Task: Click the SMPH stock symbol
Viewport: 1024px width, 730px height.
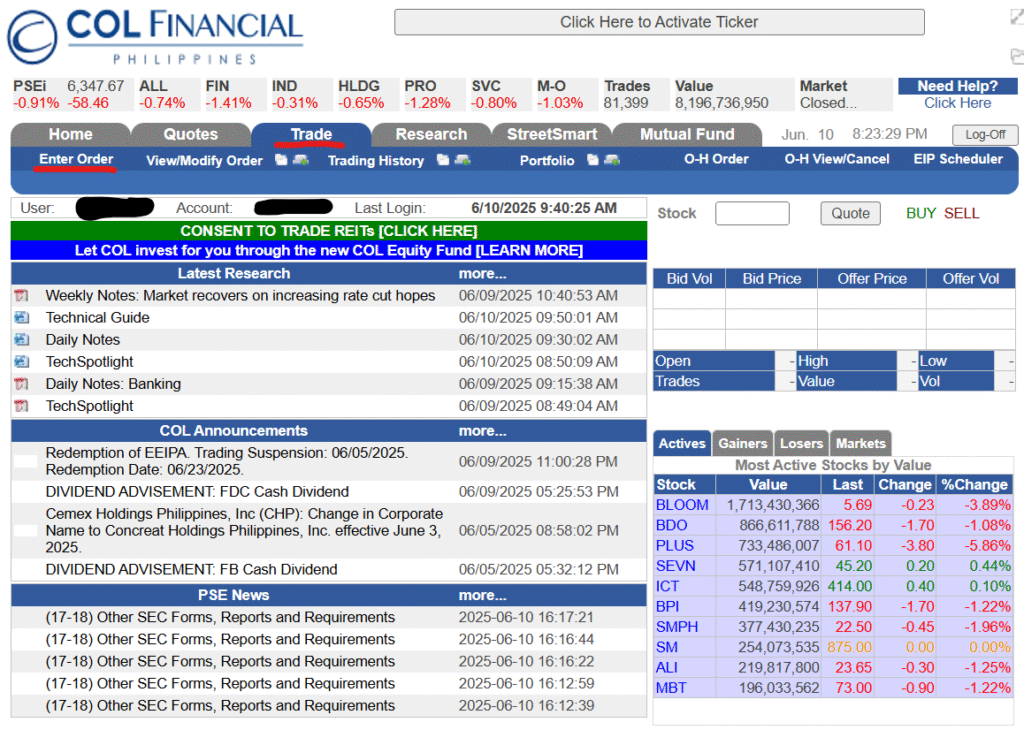Action: click(677, 627)
